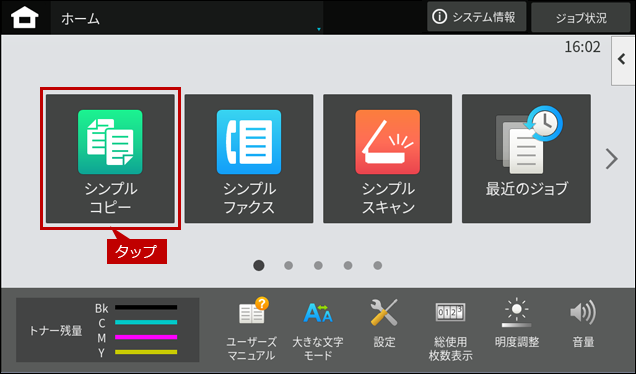This screenshot has width=636, height=374.
Task: Launch シンプルスキャン scan function
Action: coord(387,159)
